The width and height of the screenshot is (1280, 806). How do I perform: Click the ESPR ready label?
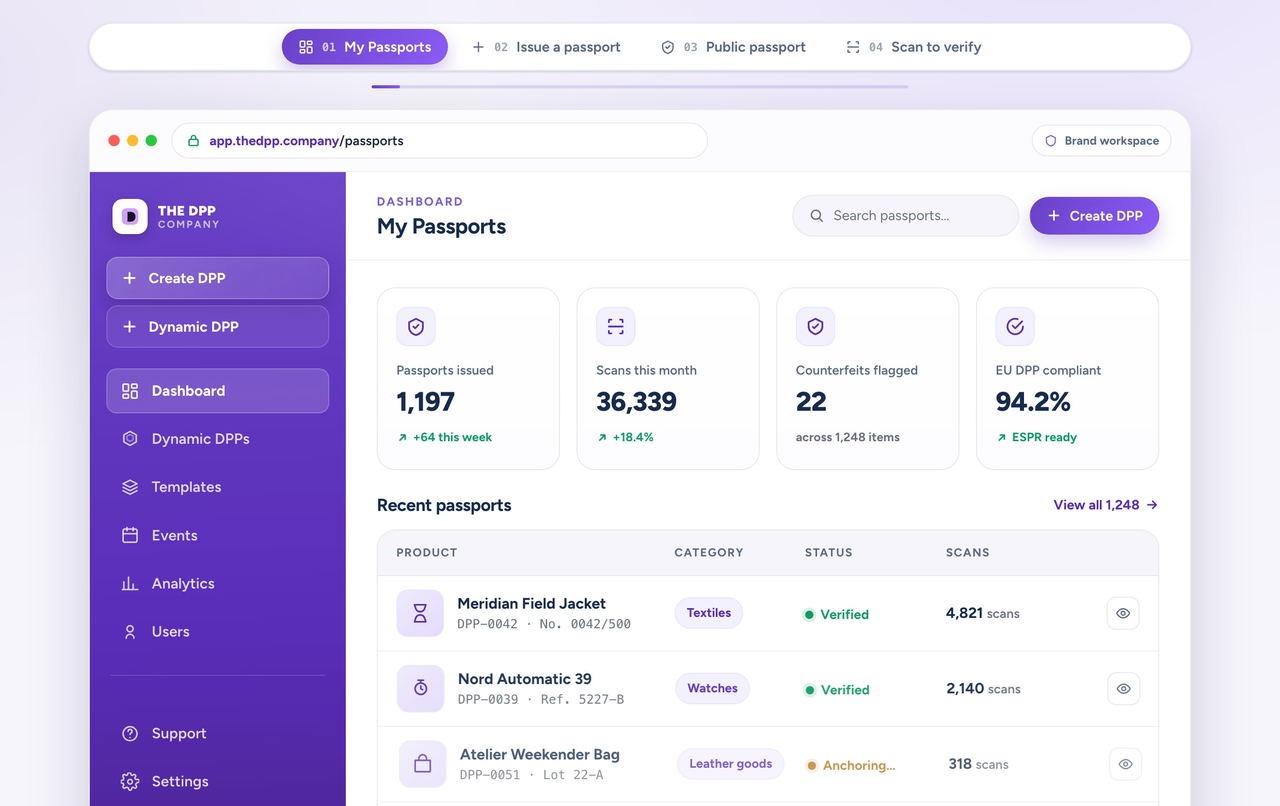pos(1044,437)
